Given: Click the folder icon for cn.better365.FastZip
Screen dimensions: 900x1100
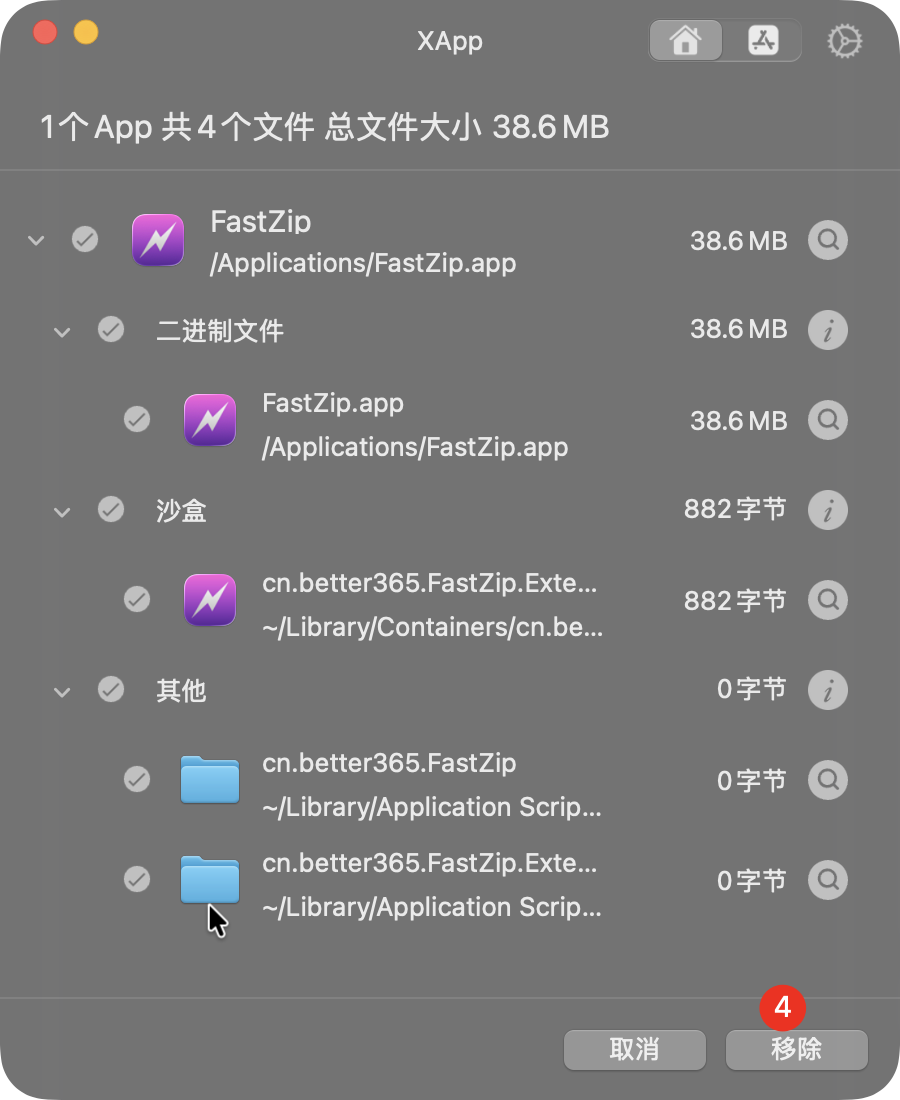Looking at the screenshot, I should pos(209,780).
